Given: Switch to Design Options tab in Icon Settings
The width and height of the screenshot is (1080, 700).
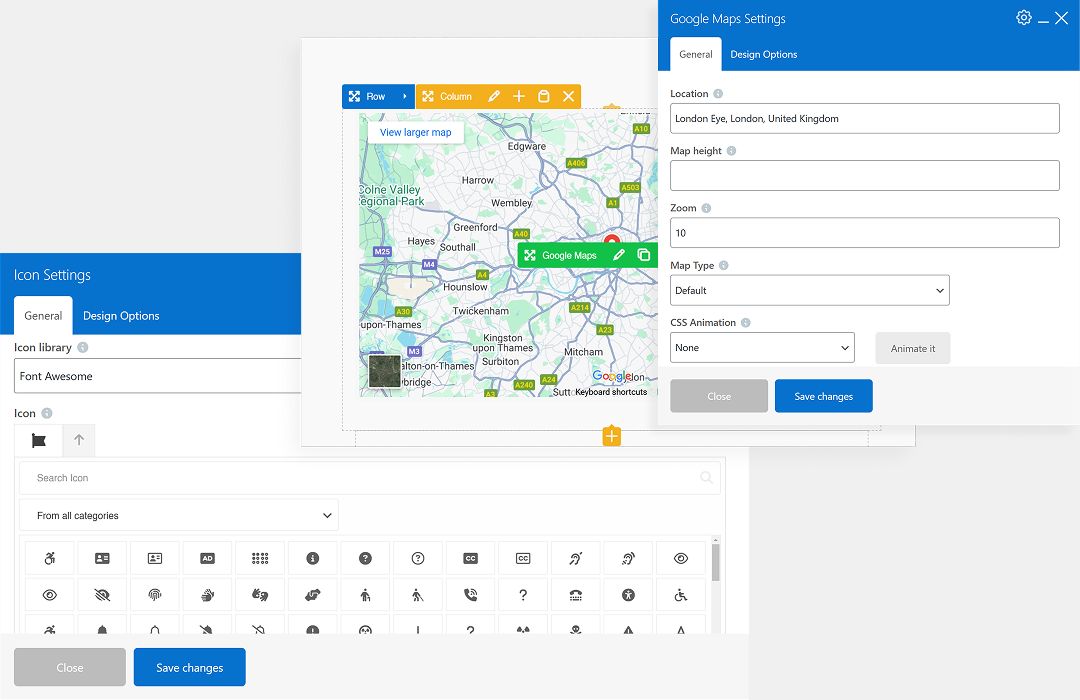Looking at the screenshot, I should 121,316.
